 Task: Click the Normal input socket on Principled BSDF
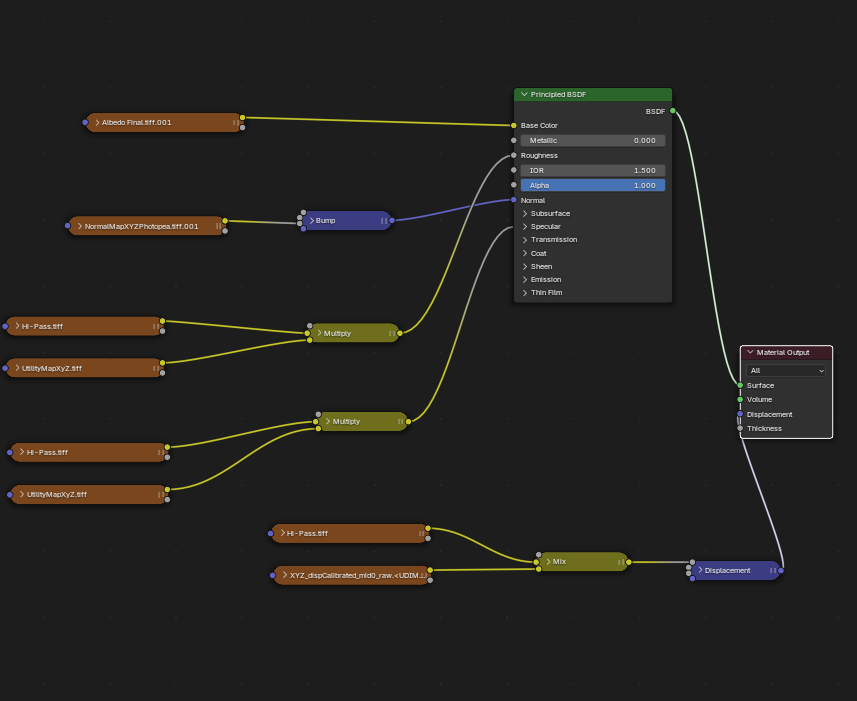point(514,200)
